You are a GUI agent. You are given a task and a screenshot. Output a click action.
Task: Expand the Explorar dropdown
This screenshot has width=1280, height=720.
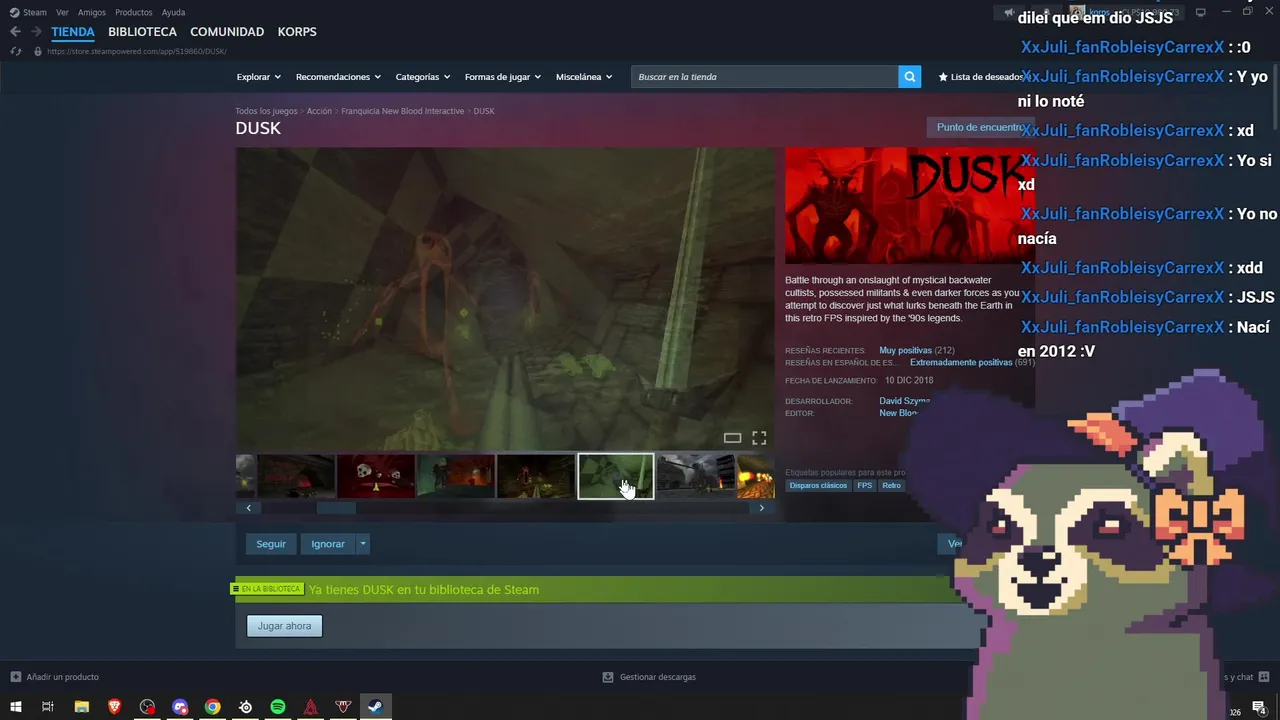258,77
